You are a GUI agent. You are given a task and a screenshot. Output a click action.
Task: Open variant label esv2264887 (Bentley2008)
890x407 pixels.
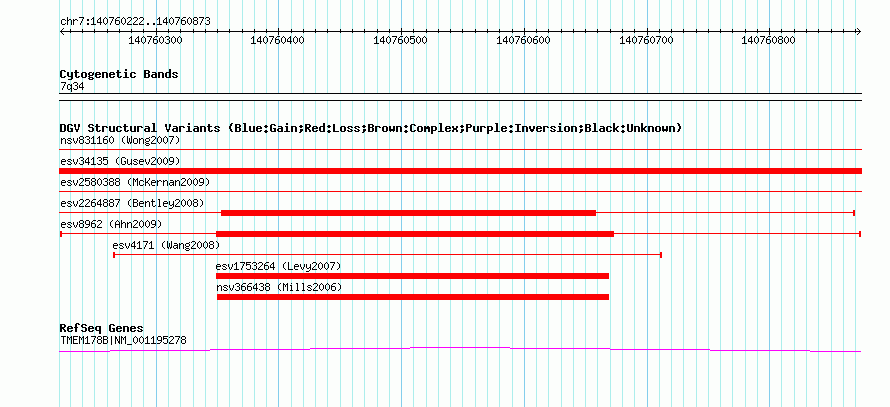[132, 203]
